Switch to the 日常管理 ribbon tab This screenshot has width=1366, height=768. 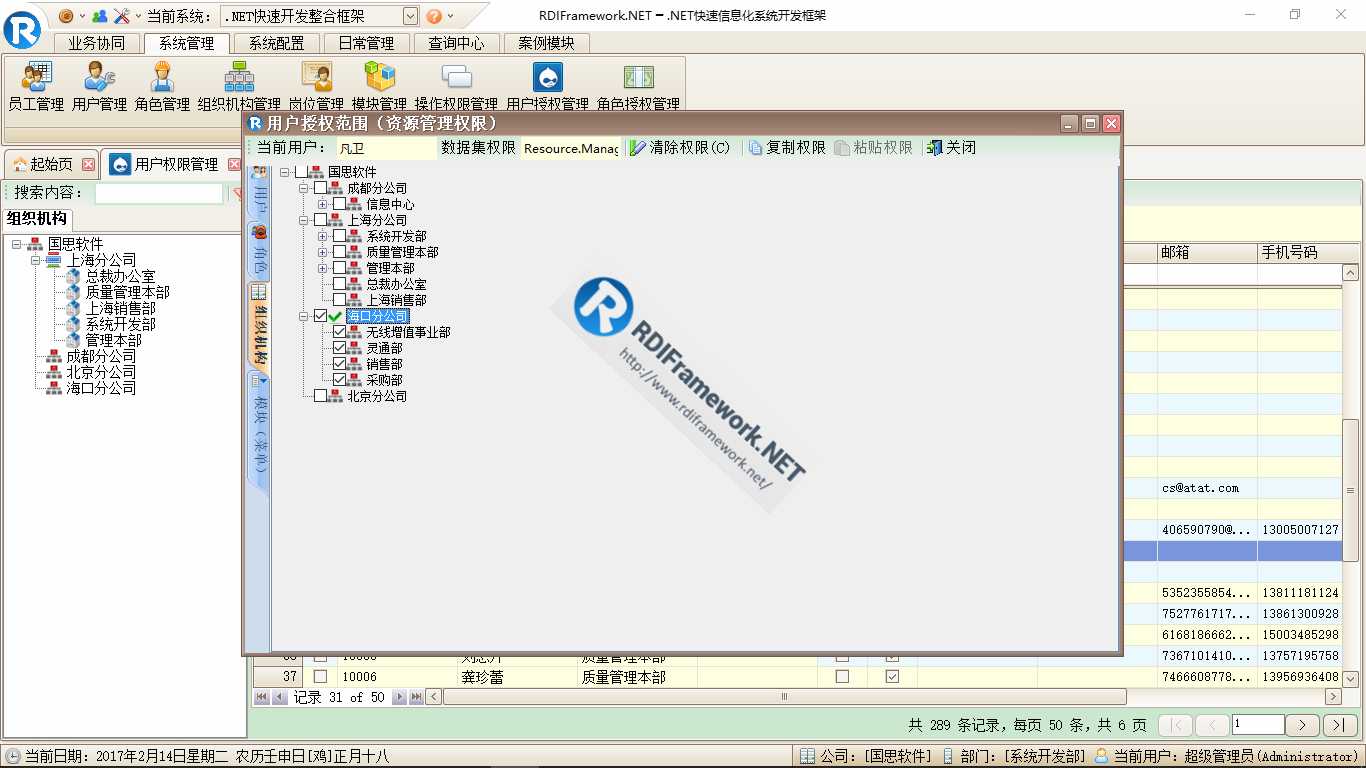tap(366, 43)
